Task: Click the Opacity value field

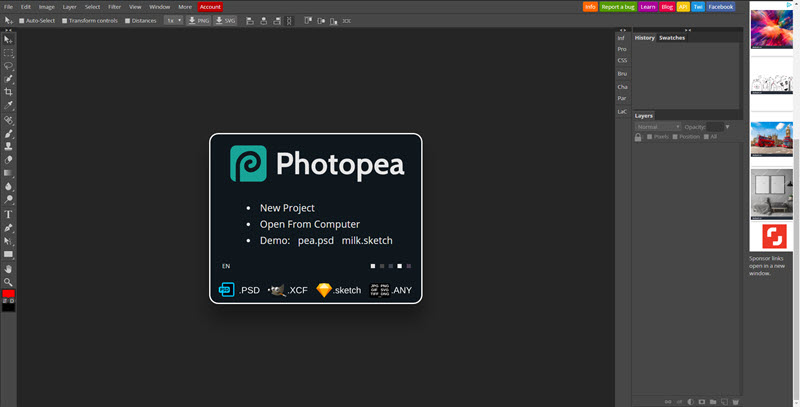Action: point(715,127)
